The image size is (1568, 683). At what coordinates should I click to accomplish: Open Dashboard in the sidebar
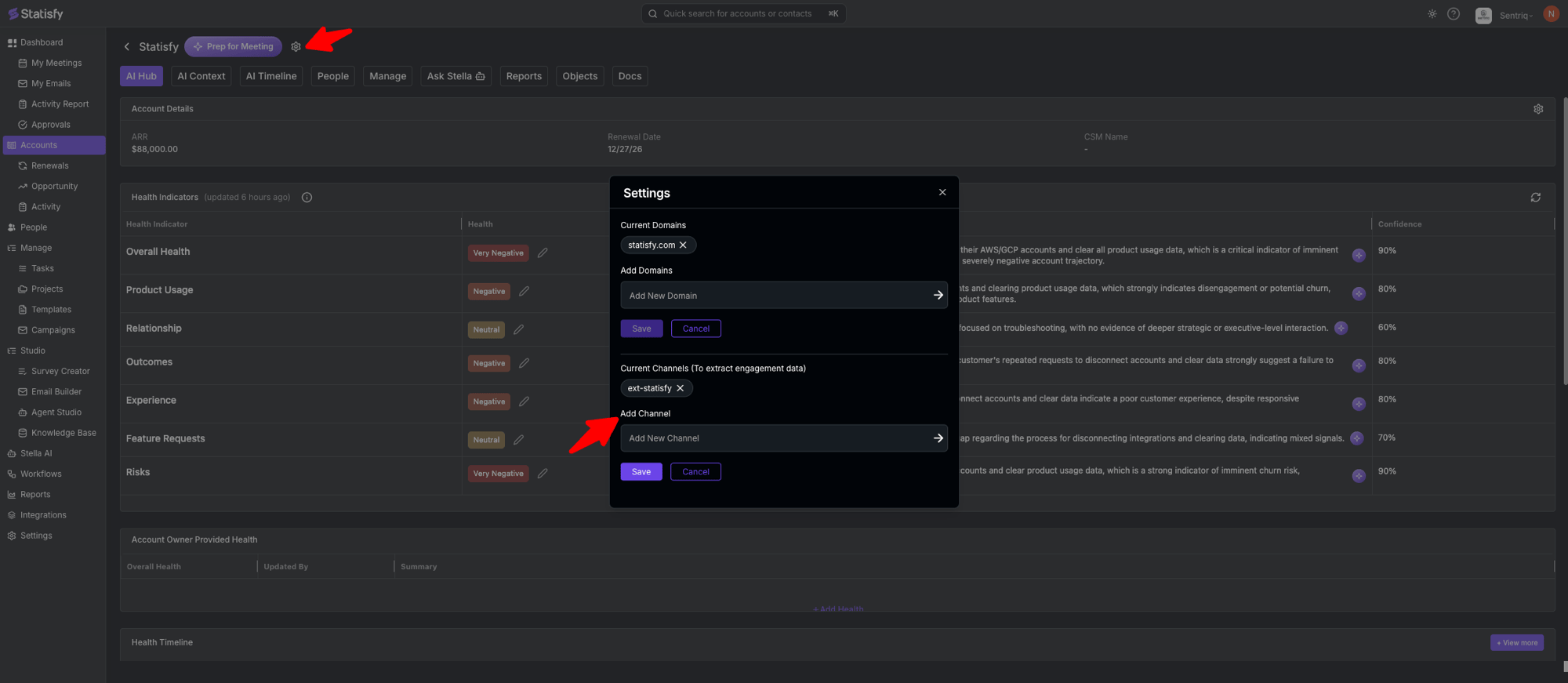(x=42, y=42)
